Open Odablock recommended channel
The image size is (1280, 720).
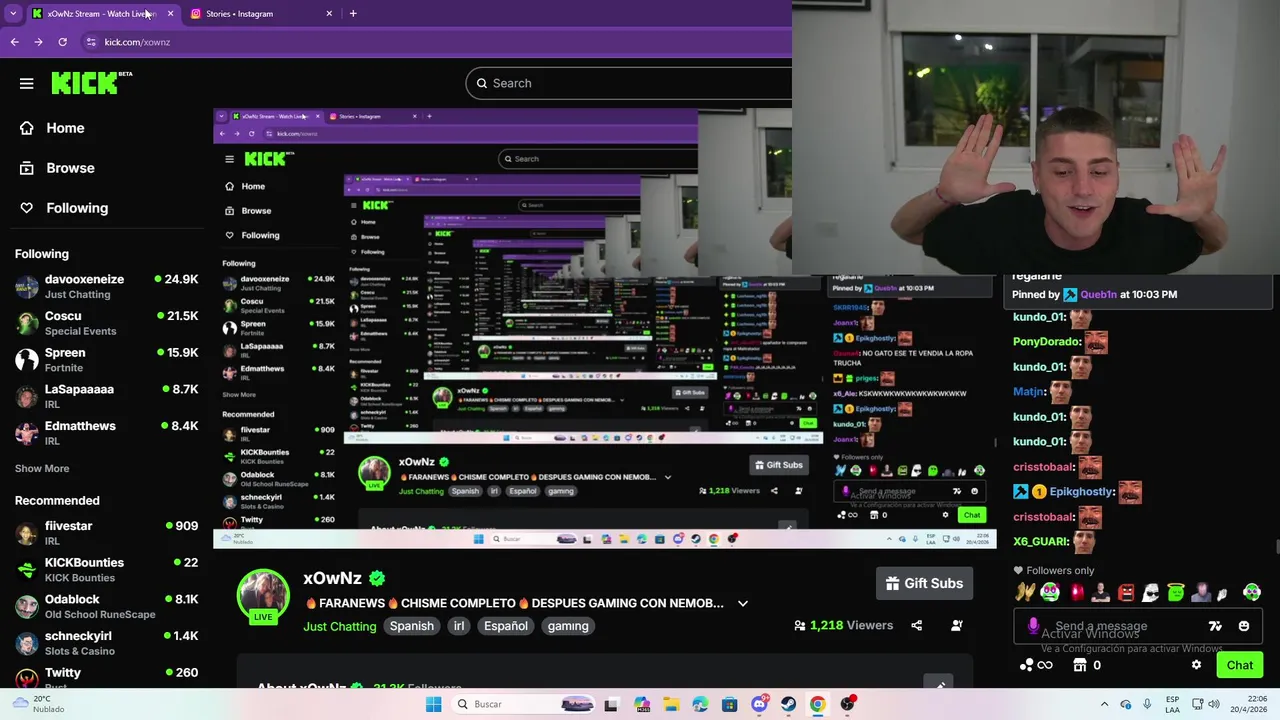[x=106, y=606]
